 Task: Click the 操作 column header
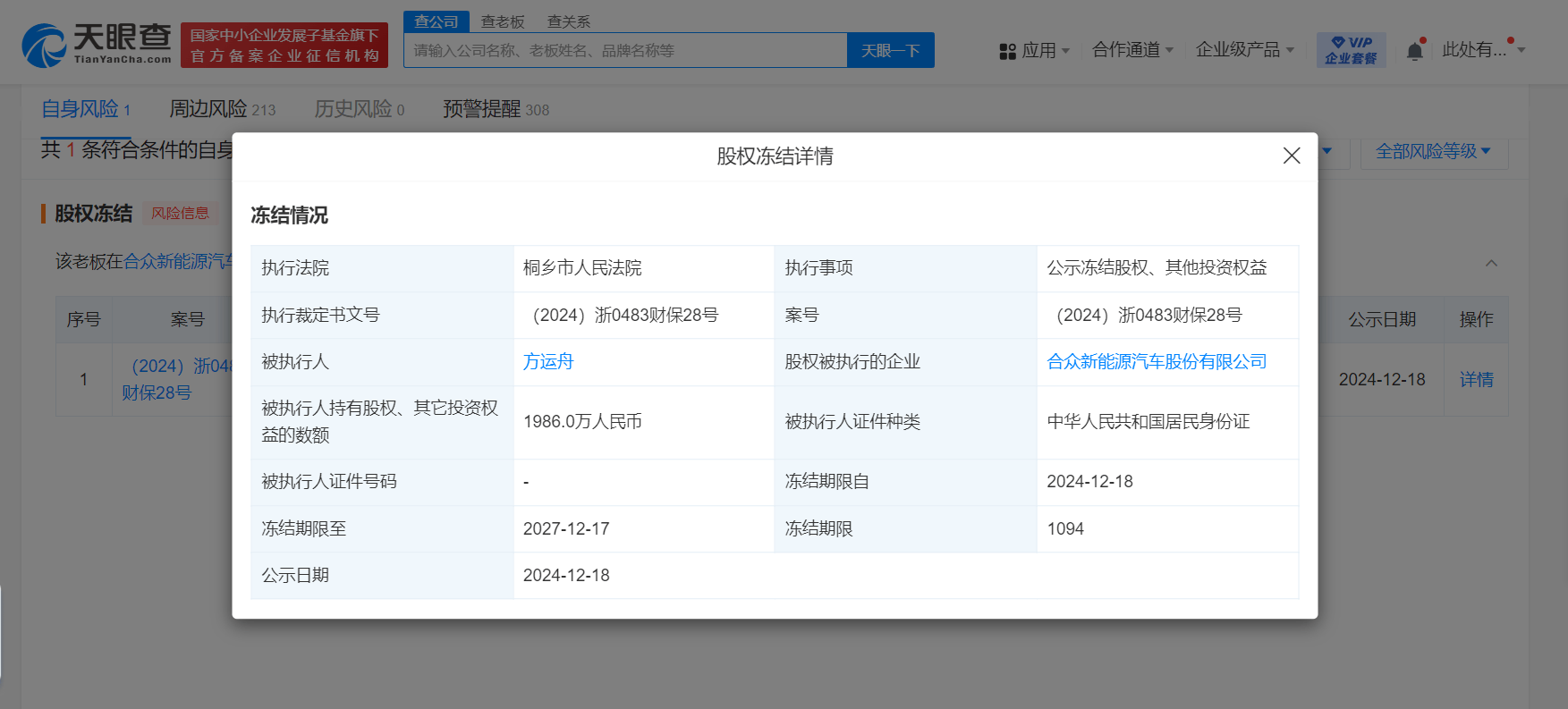1477,319
